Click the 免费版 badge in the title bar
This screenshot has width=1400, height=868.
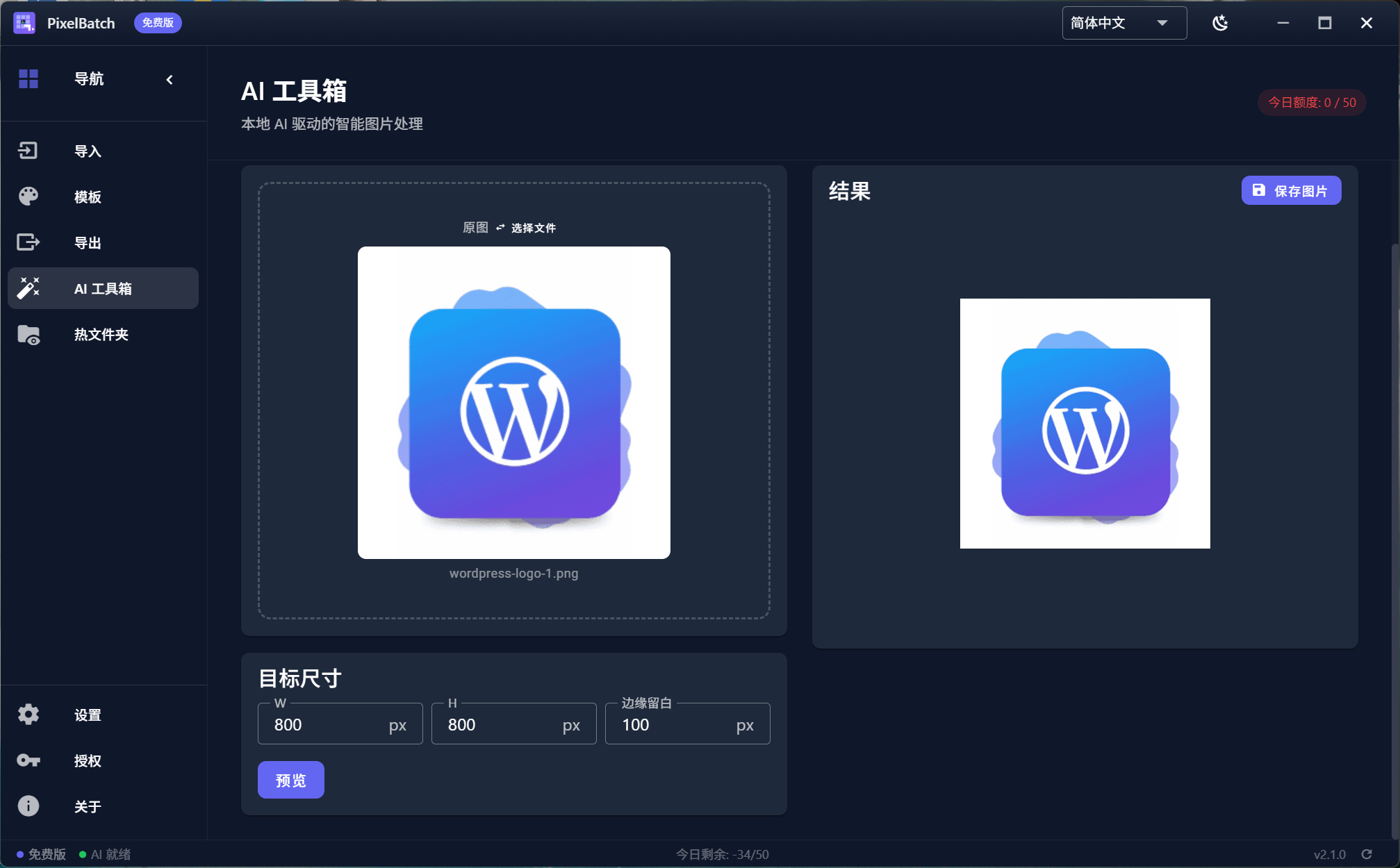pyautogui.click(x=158, y=23)
